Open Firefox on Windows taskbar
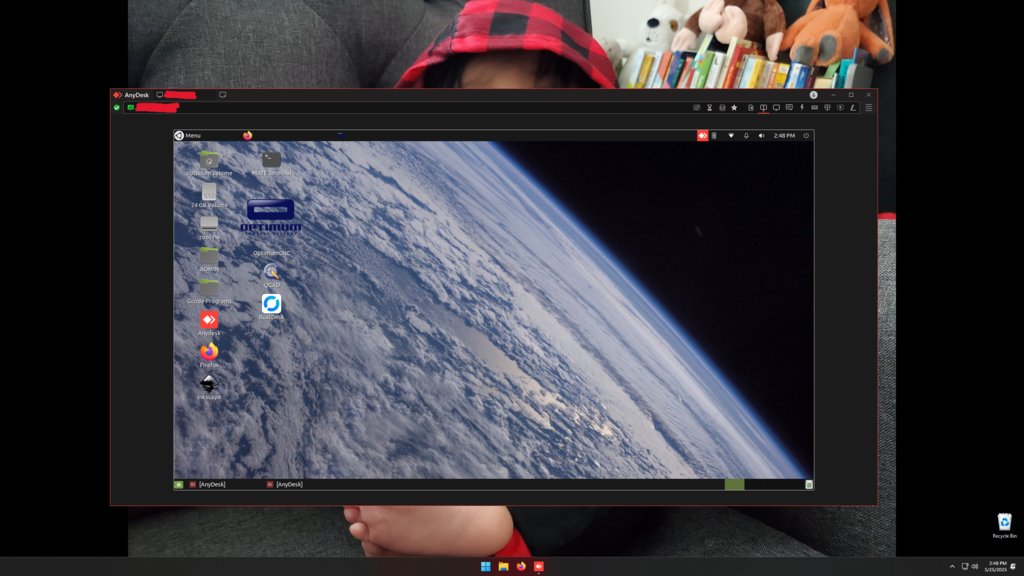 point(521,566)
